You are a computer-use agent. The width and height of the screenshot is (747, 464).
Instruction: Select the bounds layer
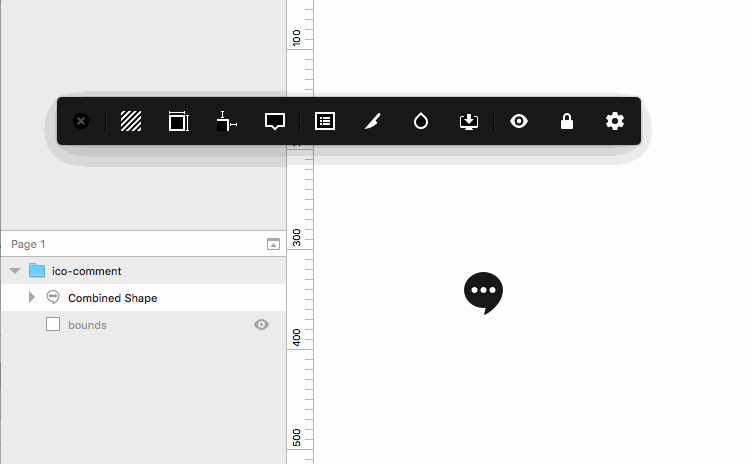pos(143,325)
